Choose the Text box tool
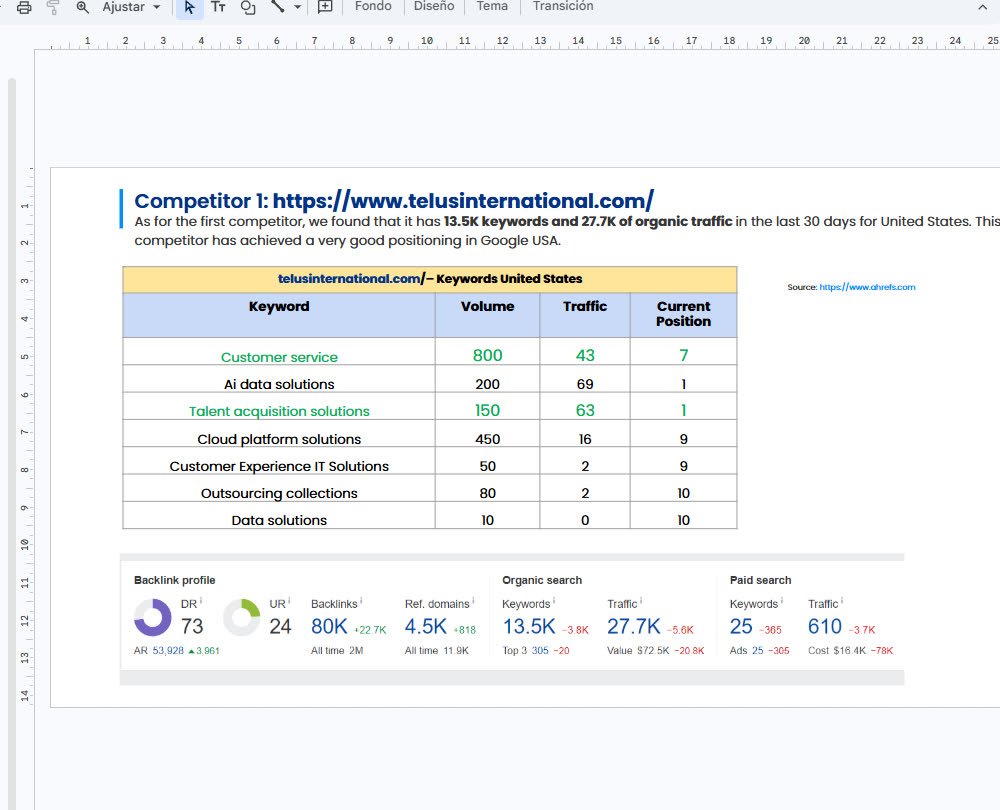1000x810 pixels. pyautogui.click(x=218, y=7)
